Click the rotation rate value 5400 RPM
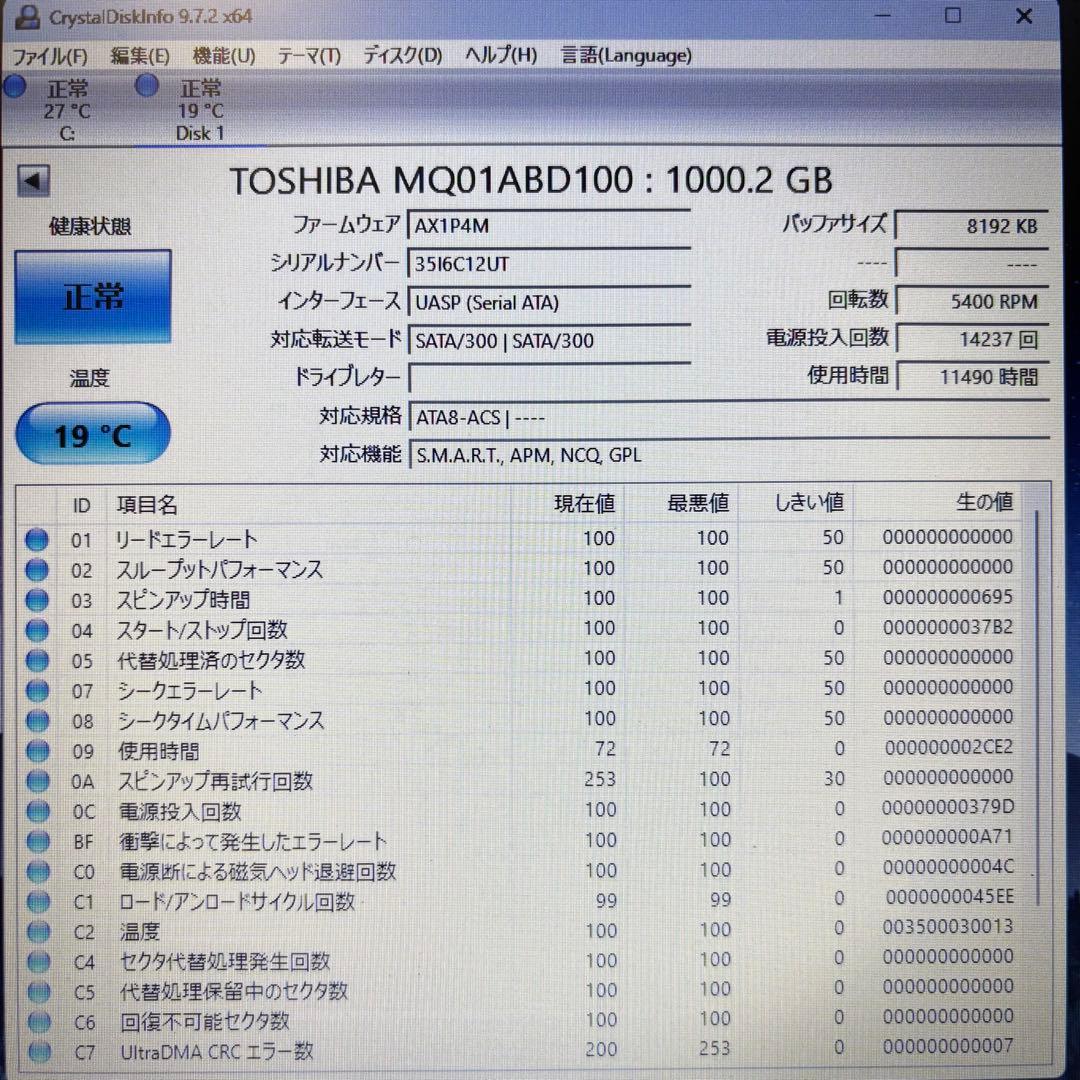This screenshot has width=1080, height=1080. click(x=972, y=302)
